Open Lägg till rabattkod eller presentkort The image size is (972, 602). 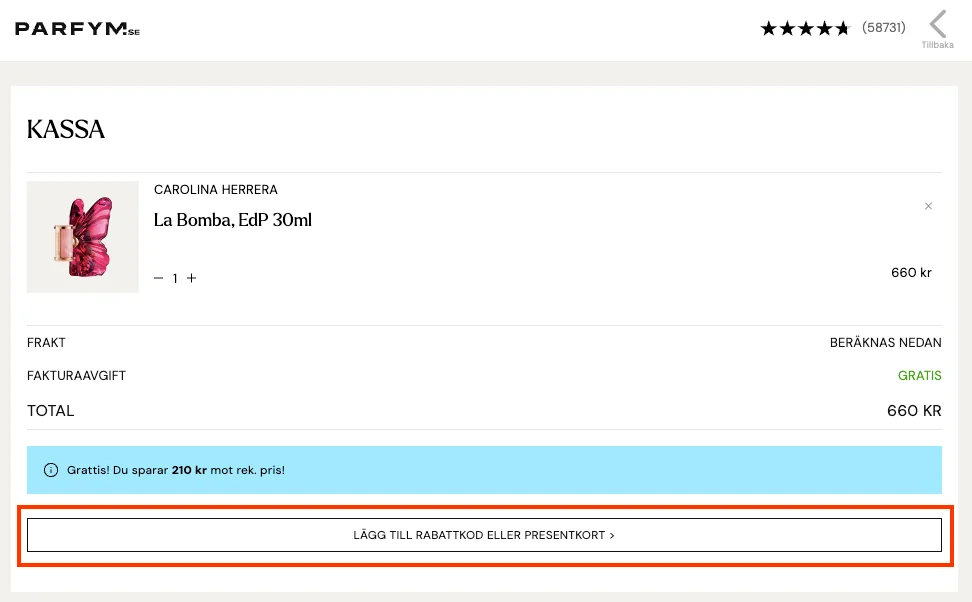[484, 535]
